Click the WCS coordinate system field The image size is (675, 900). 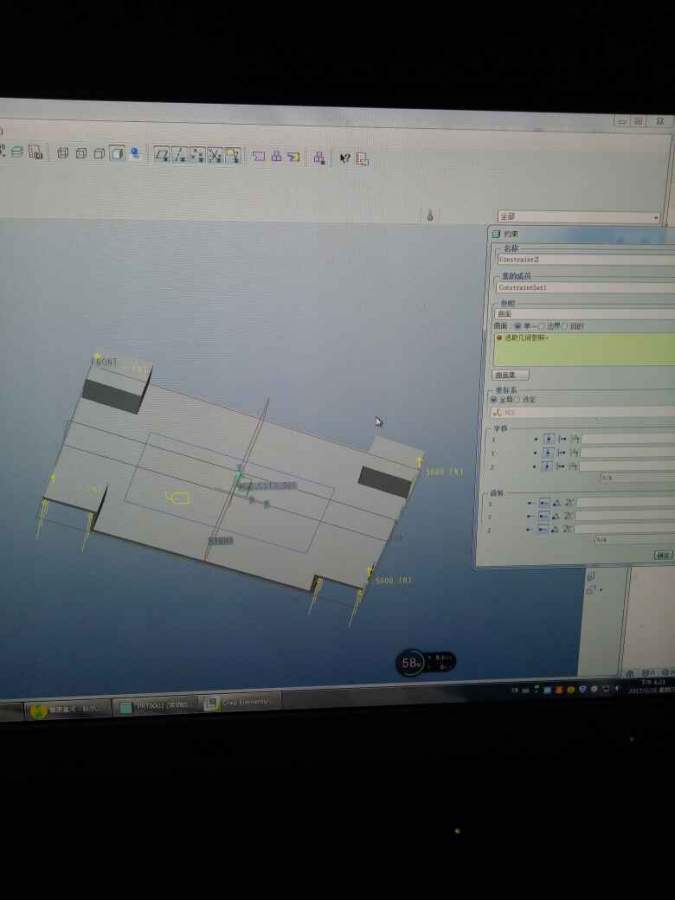pyautogui.click(x=583, y=412)
